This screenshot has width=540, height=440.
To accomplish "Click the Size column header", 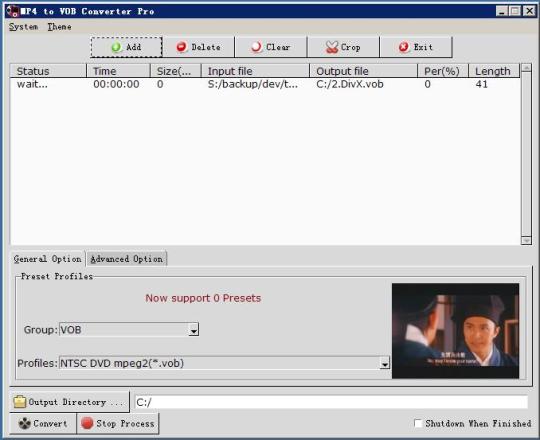I will 176,71.
